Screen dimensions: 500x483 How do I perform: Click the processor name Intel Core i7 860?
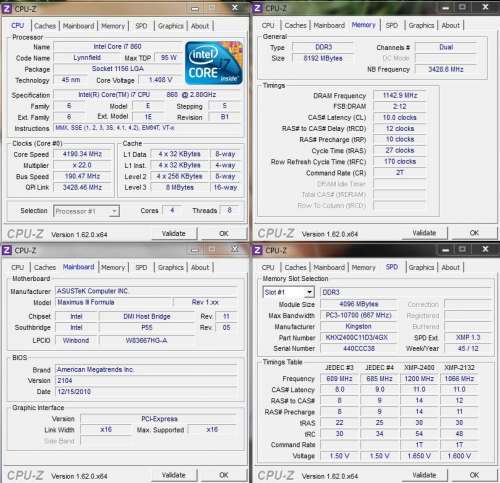(118, 47)
